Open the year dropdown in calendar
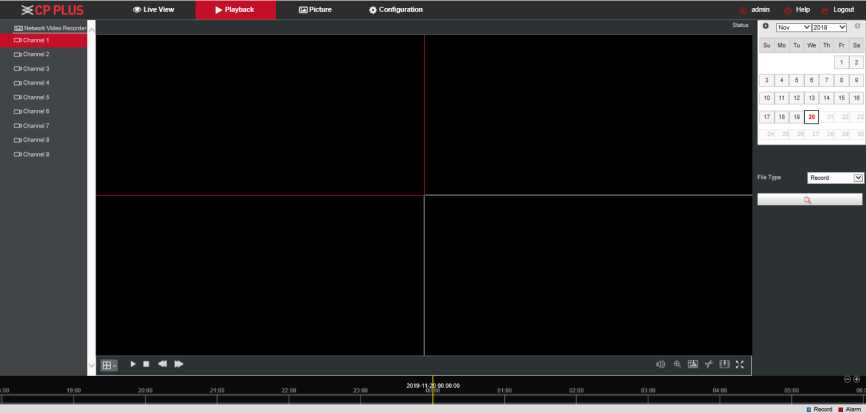 point(829,27)
